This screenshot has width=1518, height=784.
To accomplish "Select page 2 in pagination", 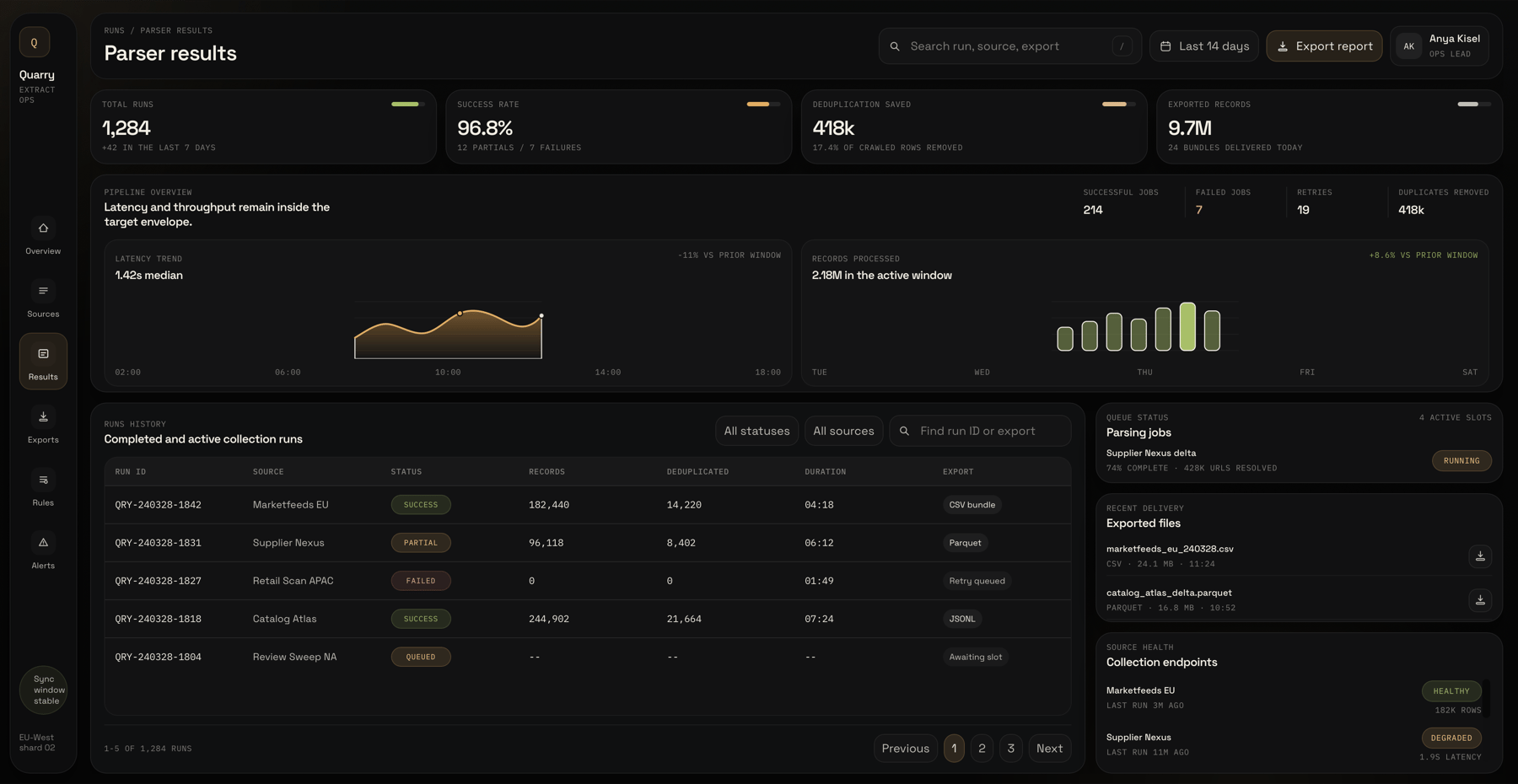I will pos(982,749).
